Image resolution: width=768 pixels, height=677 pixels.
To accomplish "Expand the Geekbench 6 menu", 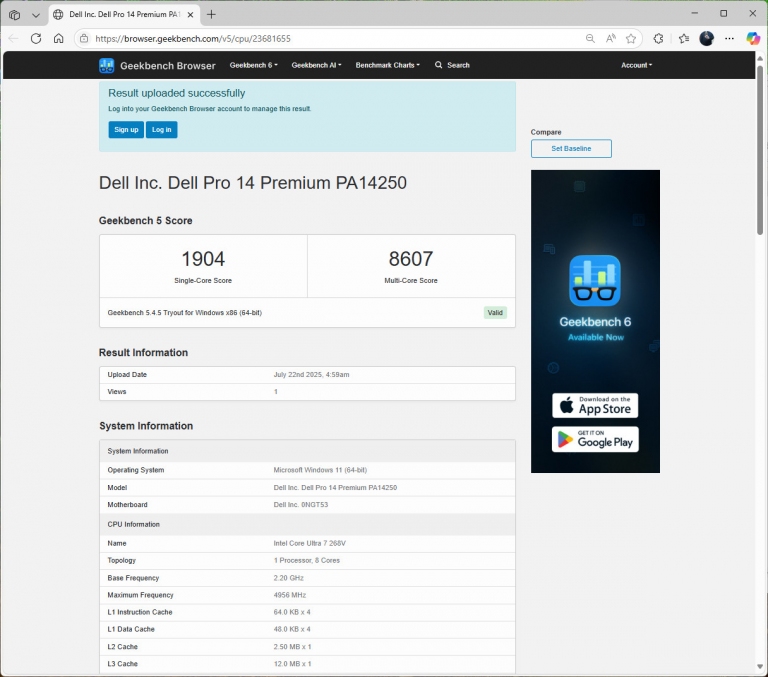I will tap(253, 65).
